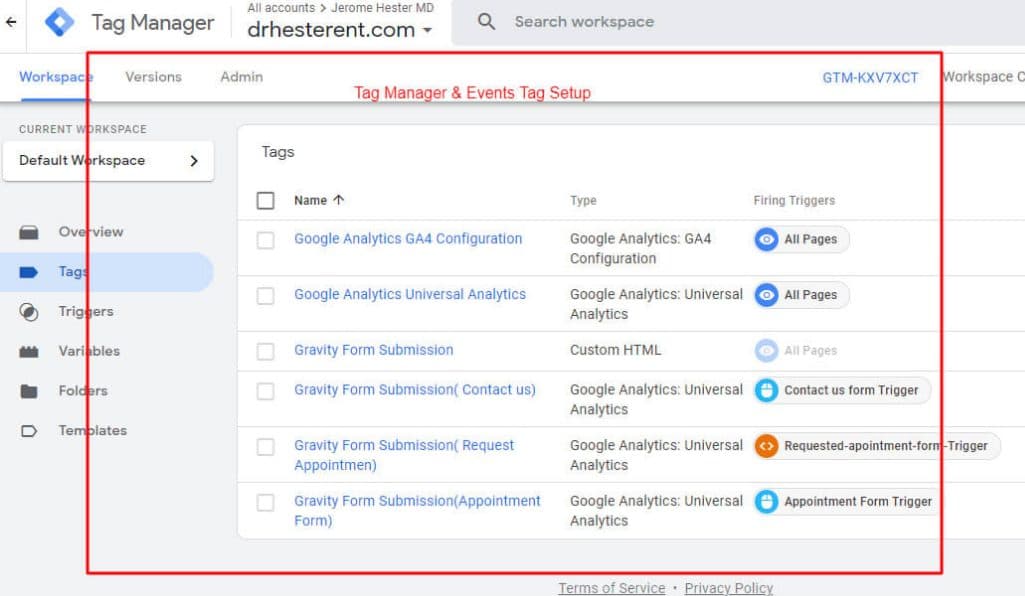Click the search magnifier icon
This screenshot has height=596, width=1025.
486,22
